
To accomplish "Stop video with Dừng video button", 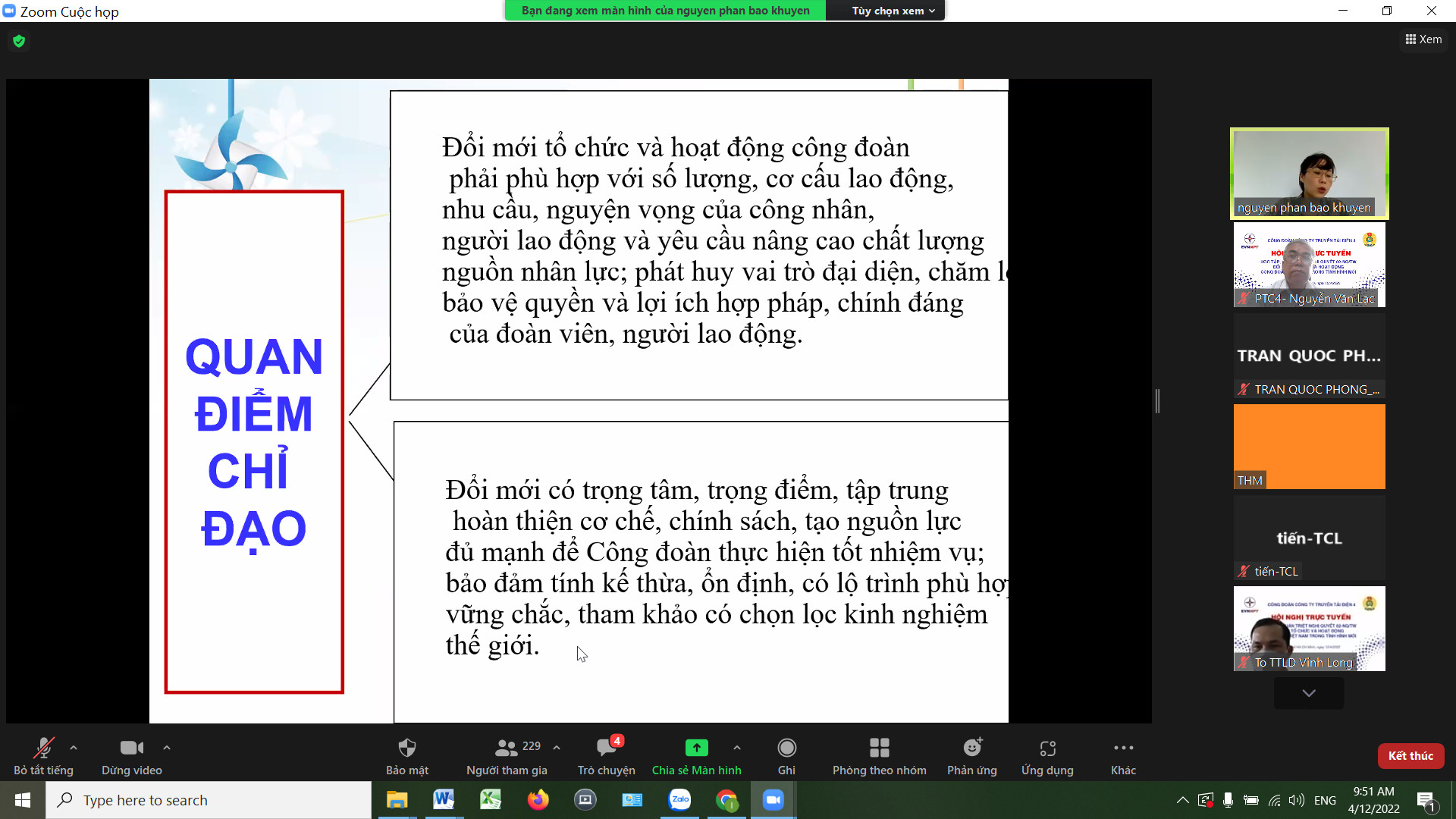I will click(132, 756).
